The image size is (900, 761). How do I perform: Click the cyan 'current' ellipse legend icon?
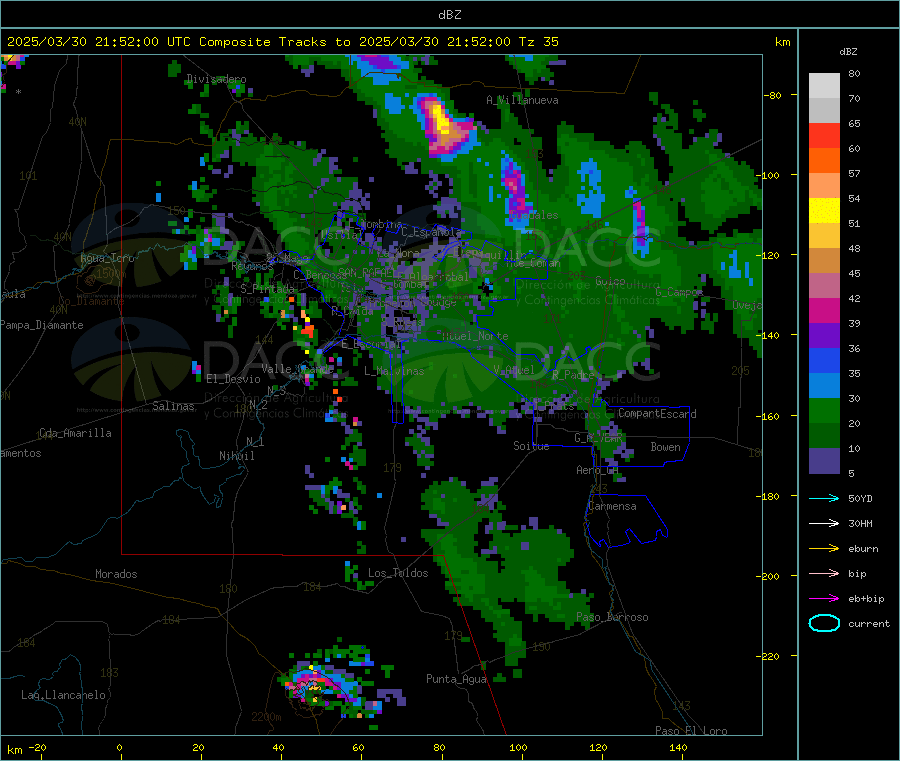824,623
